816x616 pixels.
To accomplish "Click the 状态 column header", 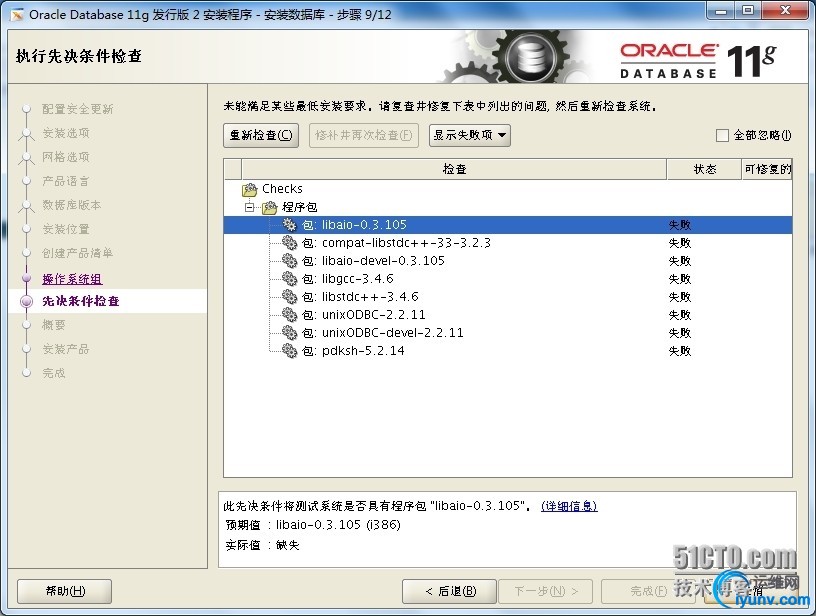I will [x=704, y=169].
